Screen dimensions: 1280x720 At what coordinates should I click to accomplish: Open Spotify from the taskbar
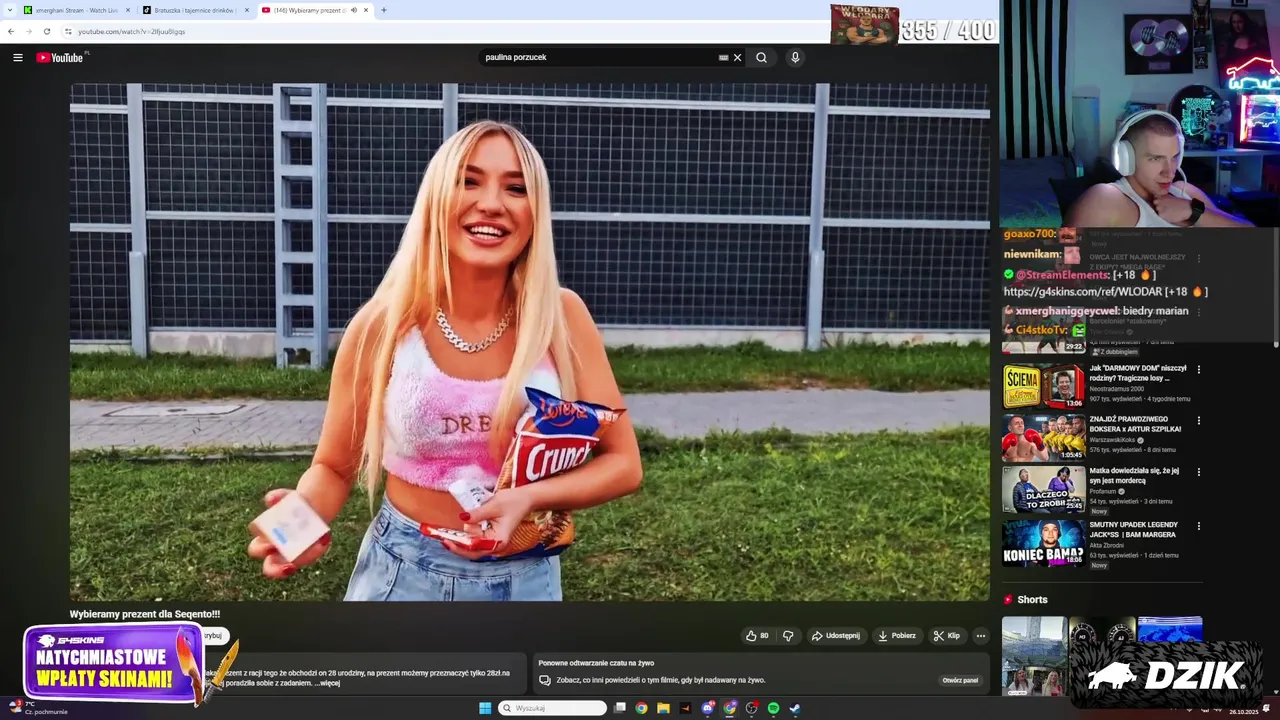pyautogui.click(x=773, y=708)
